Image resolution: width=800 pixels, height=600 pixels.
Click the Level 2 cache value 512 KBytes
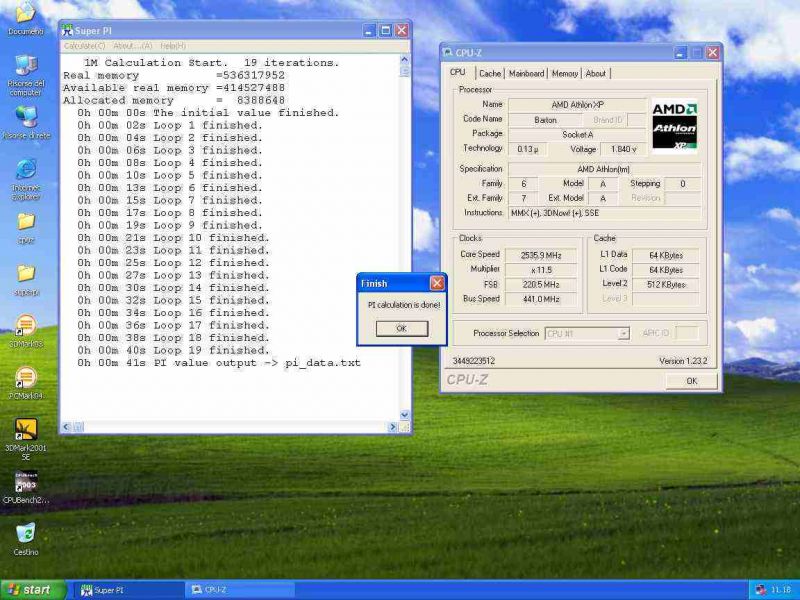(666, 285)
